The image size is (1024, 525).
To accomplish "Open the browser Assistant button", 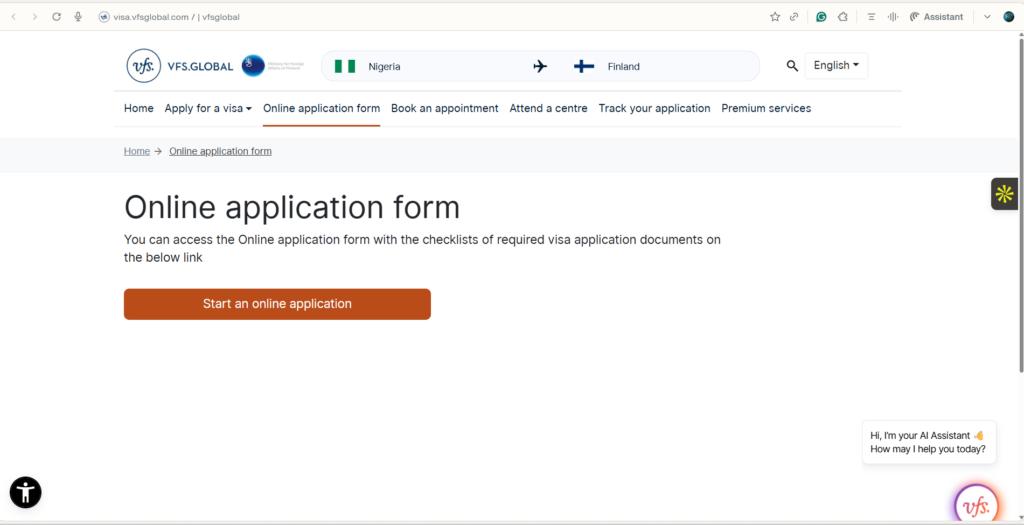I will click(936, 17).
